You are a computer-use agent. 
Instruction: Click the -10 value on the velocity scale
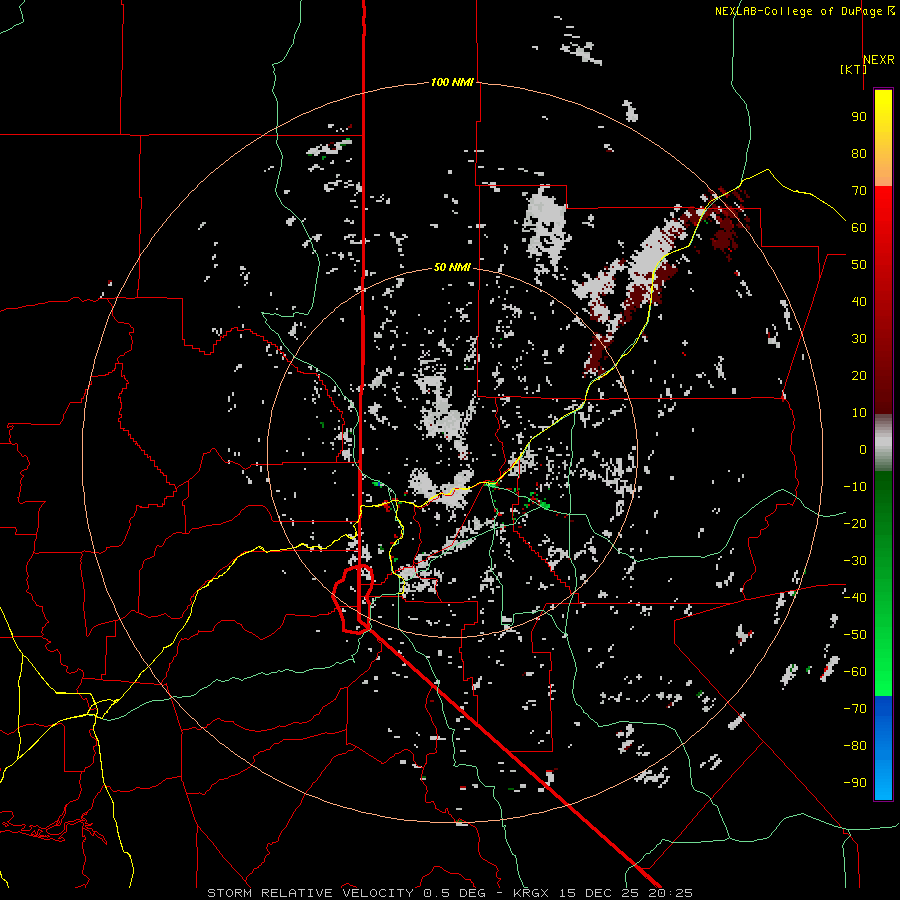coord(855,487)
